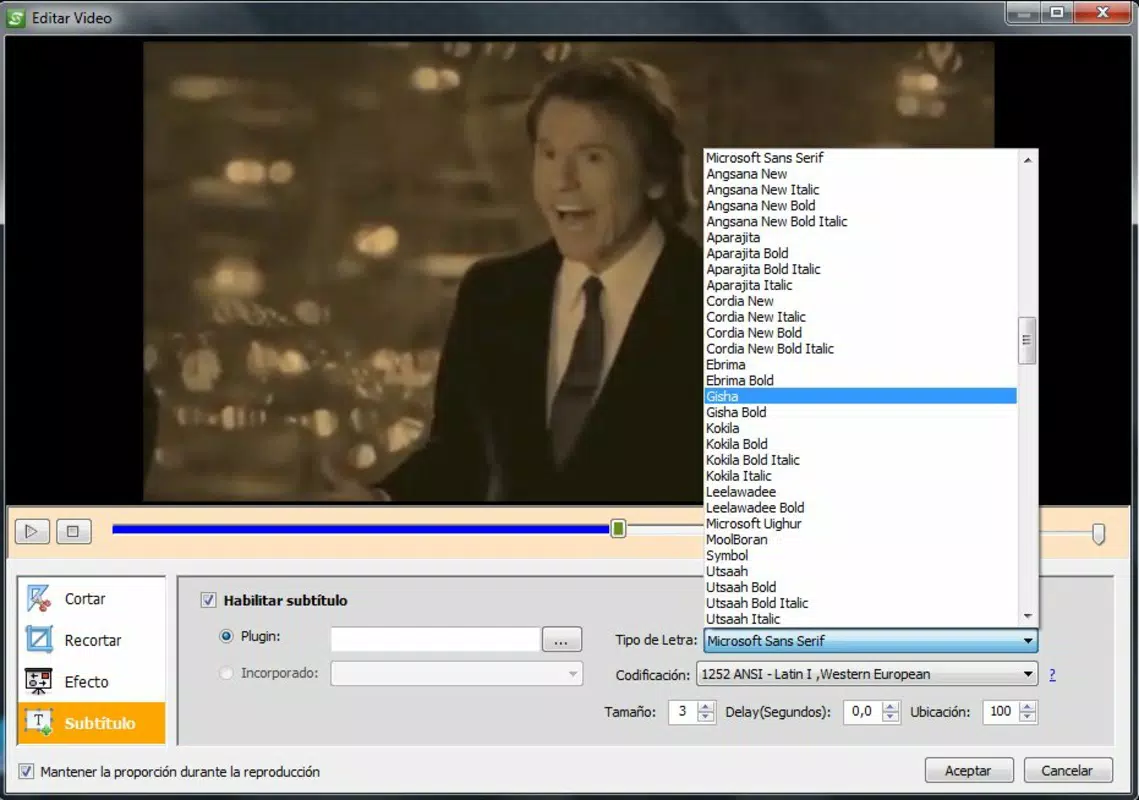The image size is (1139, 800).
Task: Click the volume slider handle at right
Action: (1098, 534)
